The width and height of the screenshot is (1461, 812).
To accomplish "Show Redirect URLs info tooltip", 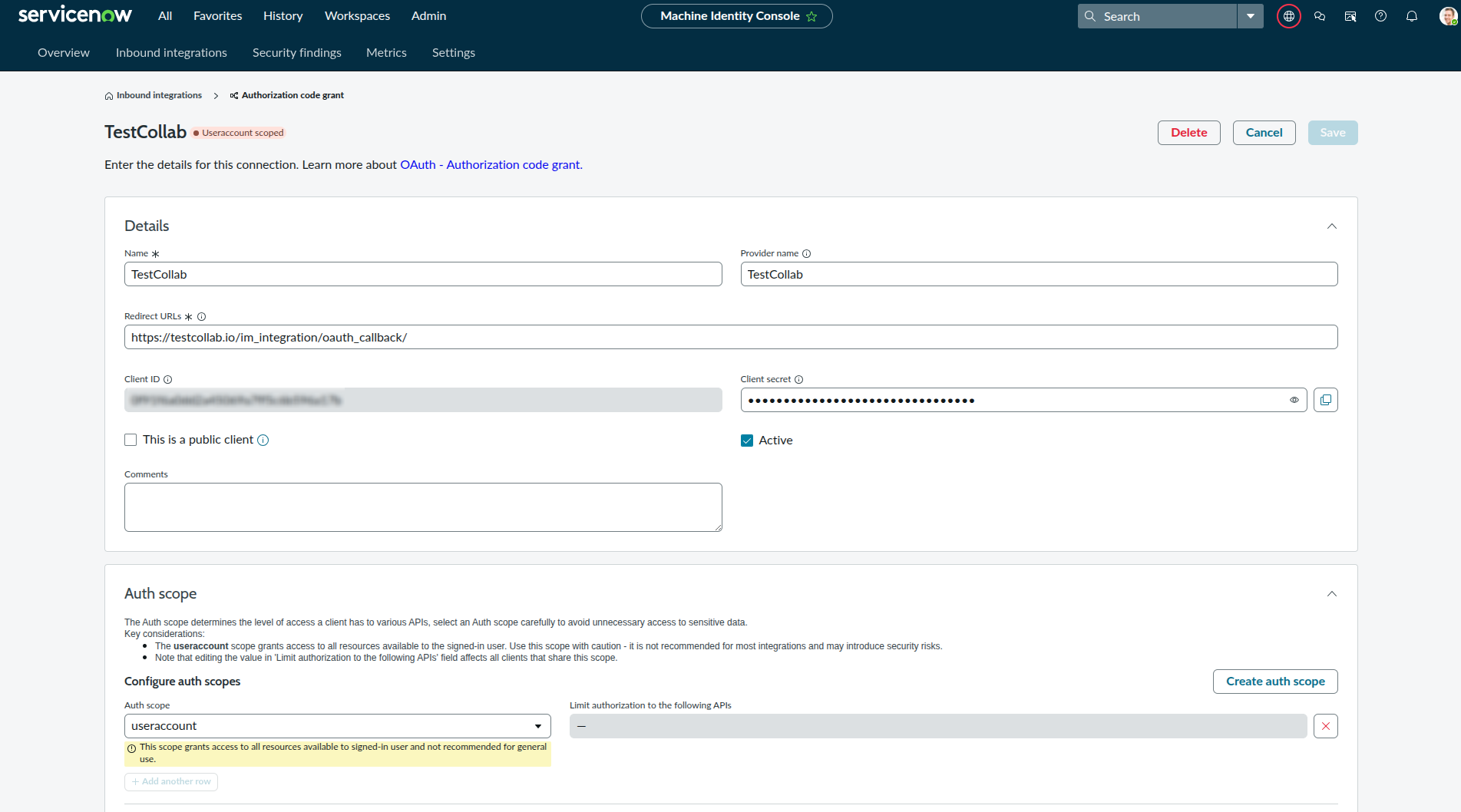I will pyautogui.click(x=201, y=317).
